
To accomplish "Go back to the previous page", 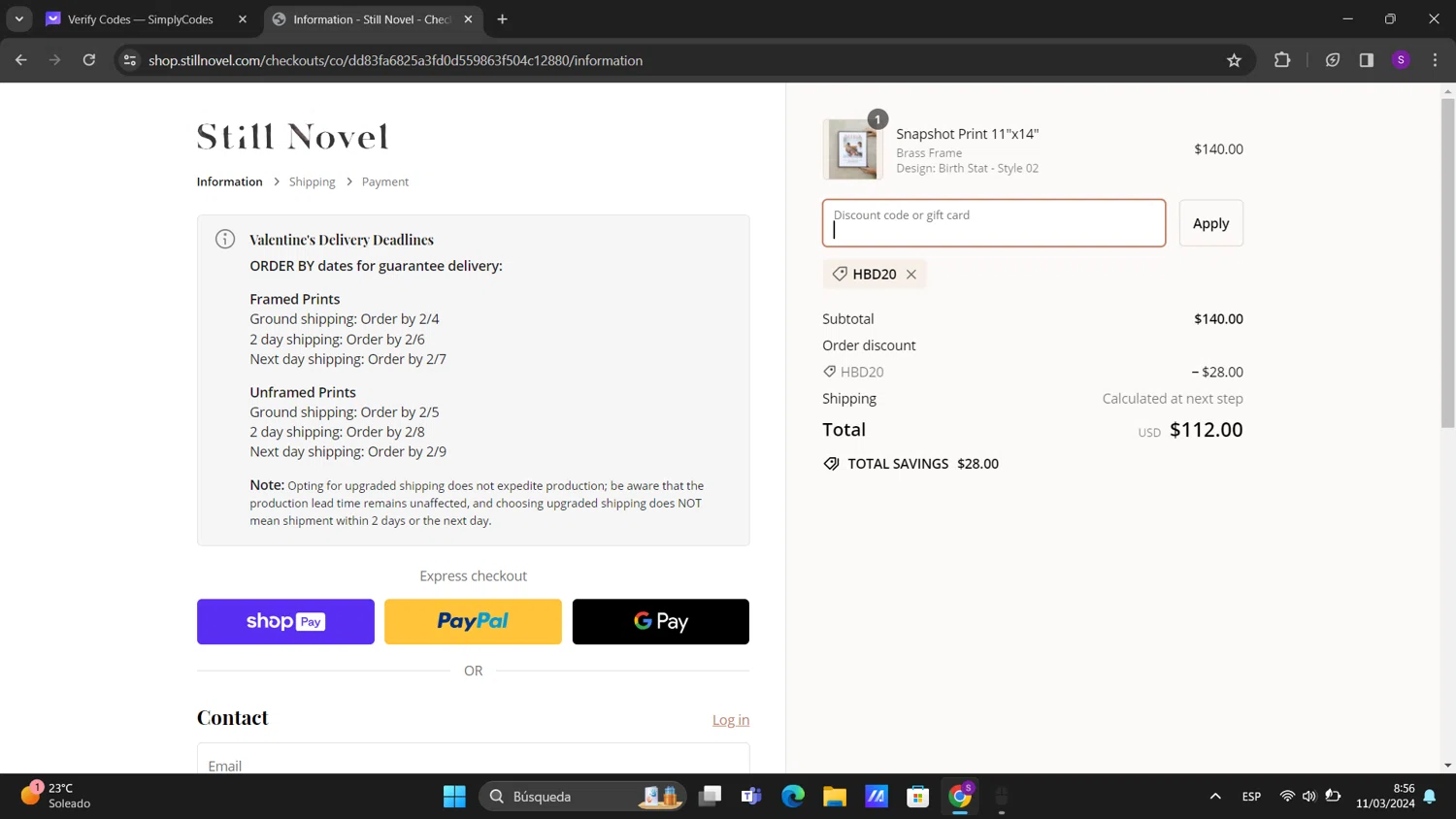I will [21, 60].
